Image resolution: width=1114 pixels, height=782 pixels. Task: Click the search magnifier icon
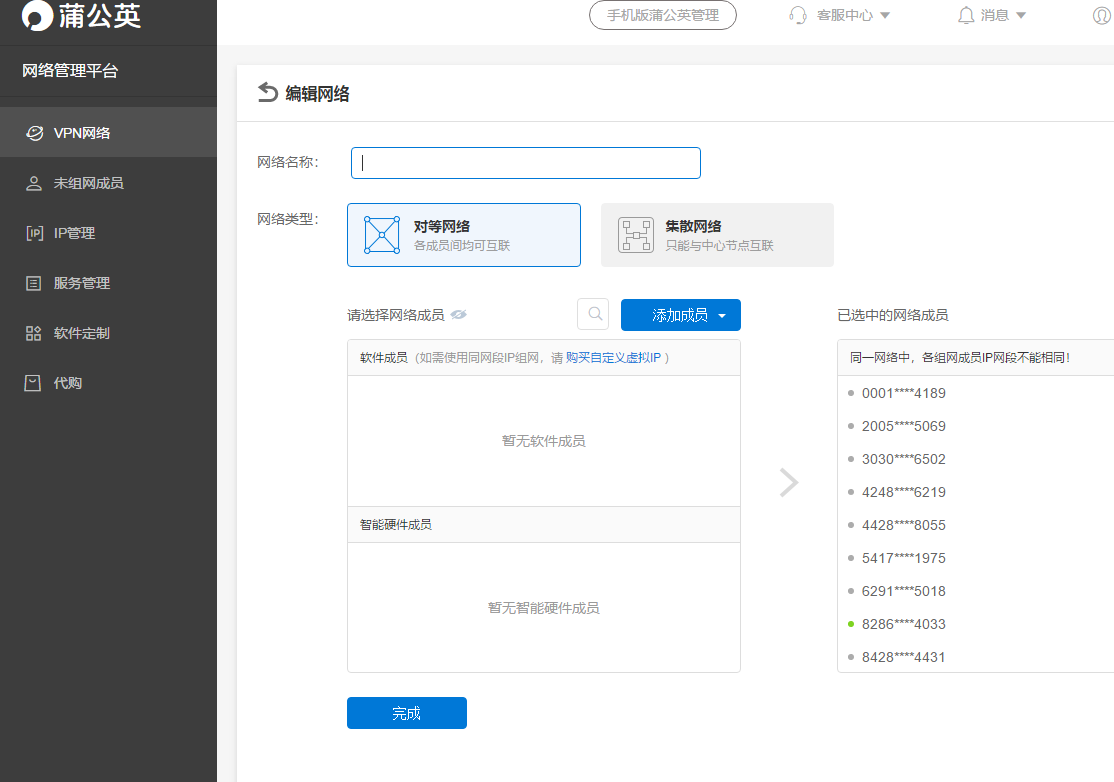[593, 314]
